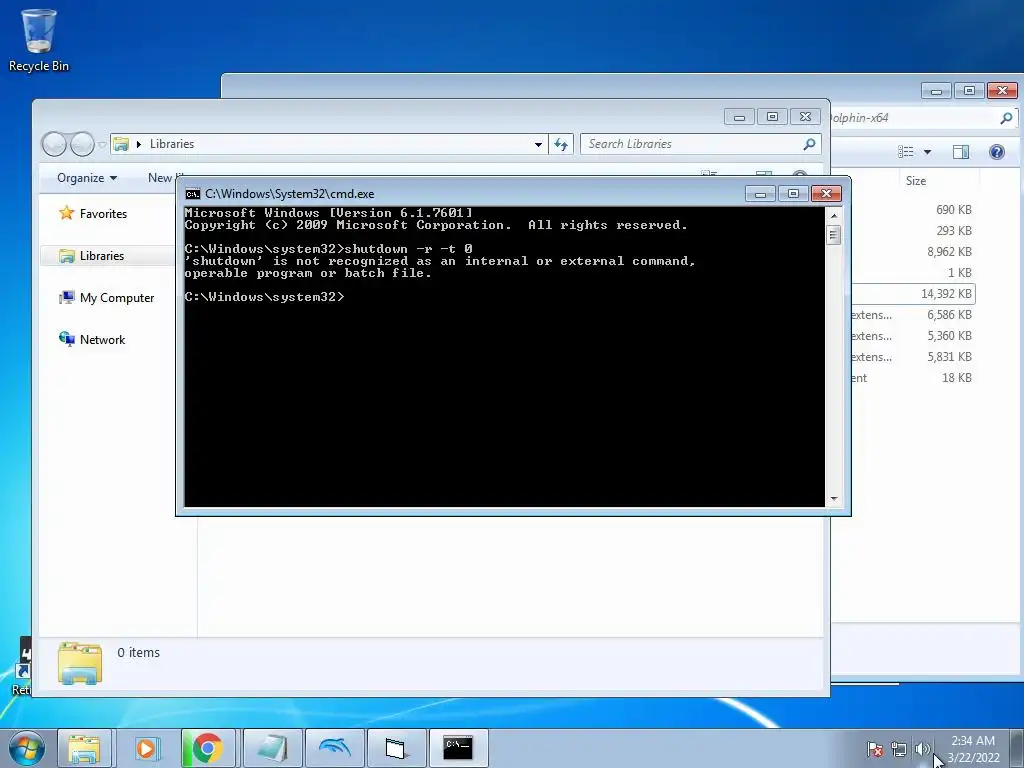The image size is (1024, 768).
Task: Expand the address bar history dropdown
Action: 538,144
